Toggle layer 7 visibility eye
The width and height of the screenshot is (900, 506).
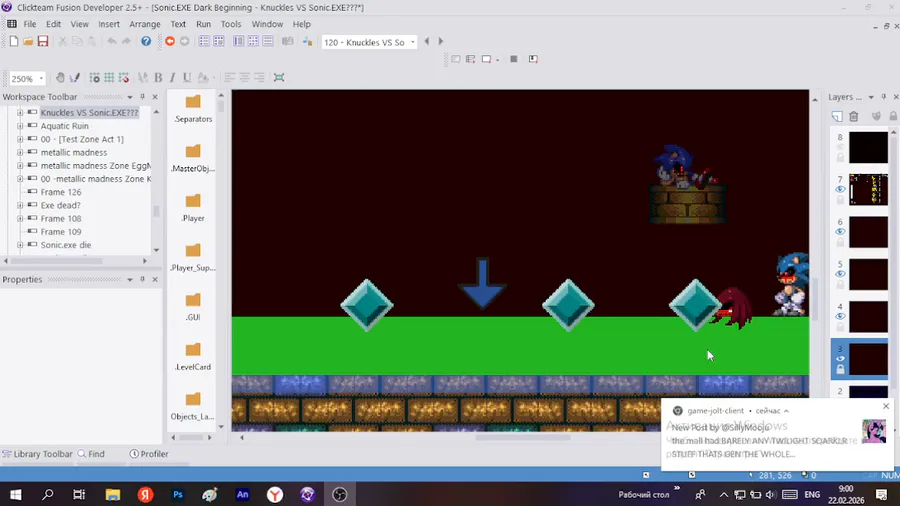point(840,189)
